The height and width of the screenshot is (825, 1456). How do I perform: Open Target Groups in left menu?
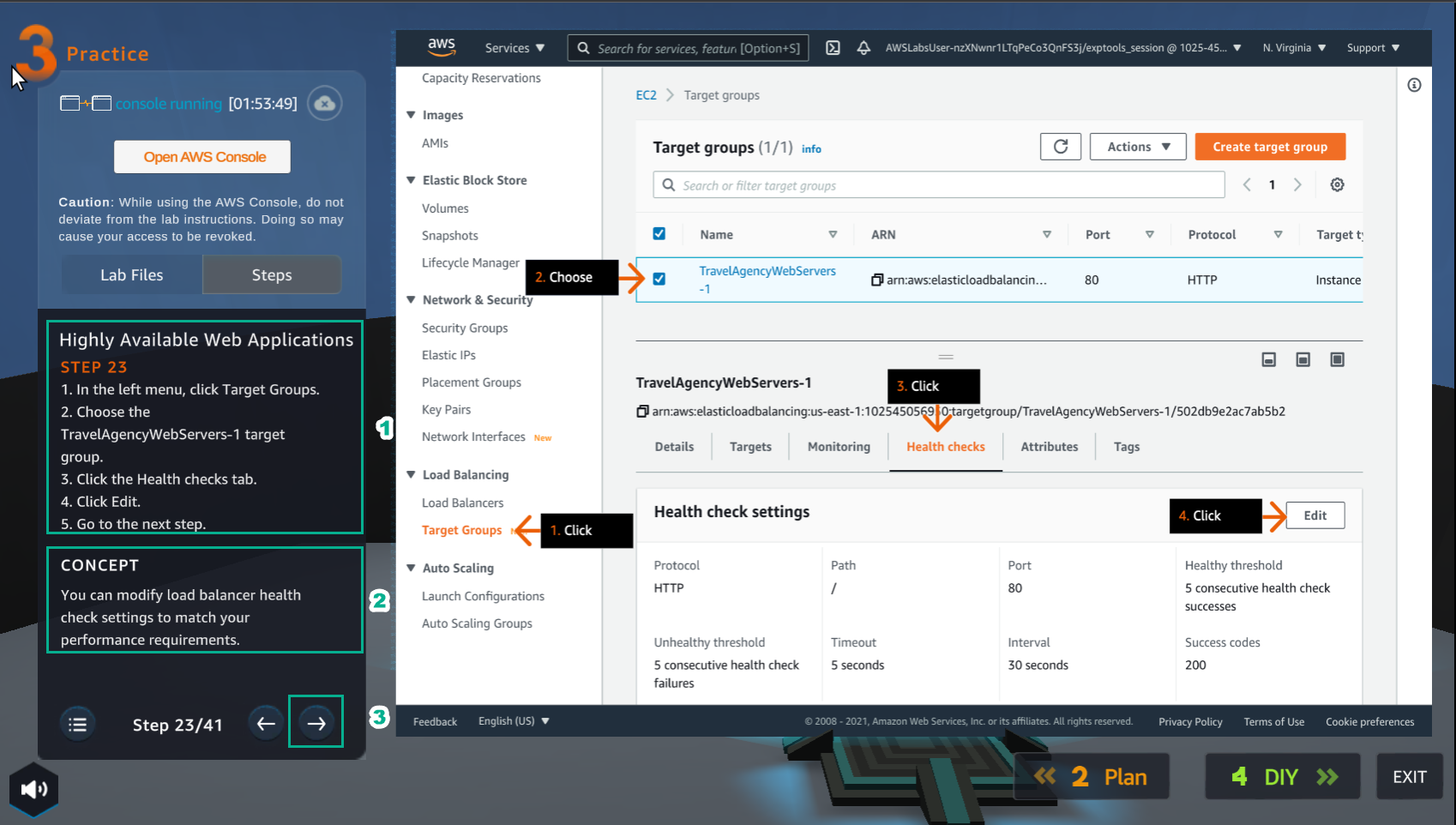(x=462, y=530)
